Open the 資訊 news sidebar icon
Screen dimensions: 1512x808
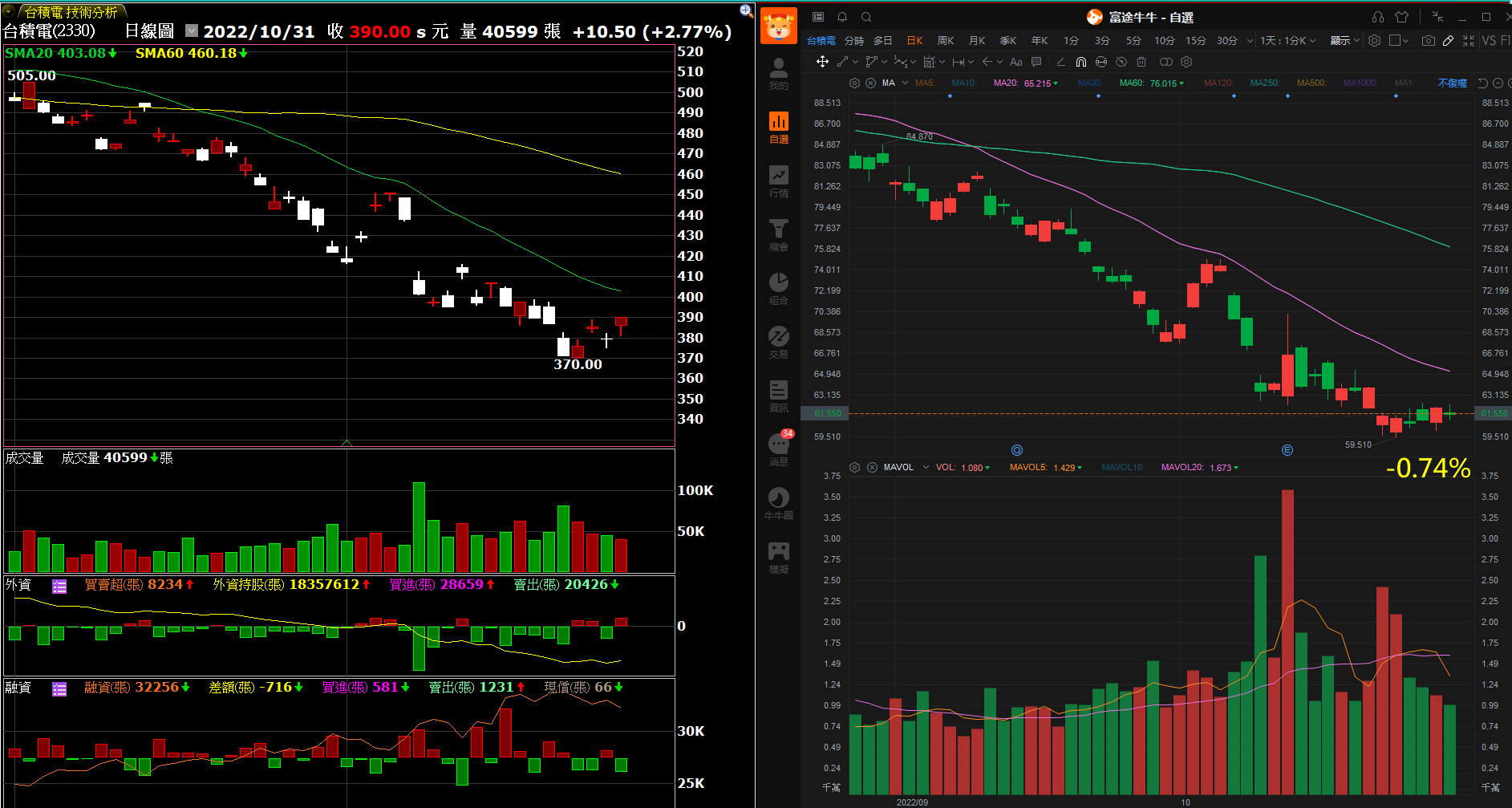click(x=778, y=396)
